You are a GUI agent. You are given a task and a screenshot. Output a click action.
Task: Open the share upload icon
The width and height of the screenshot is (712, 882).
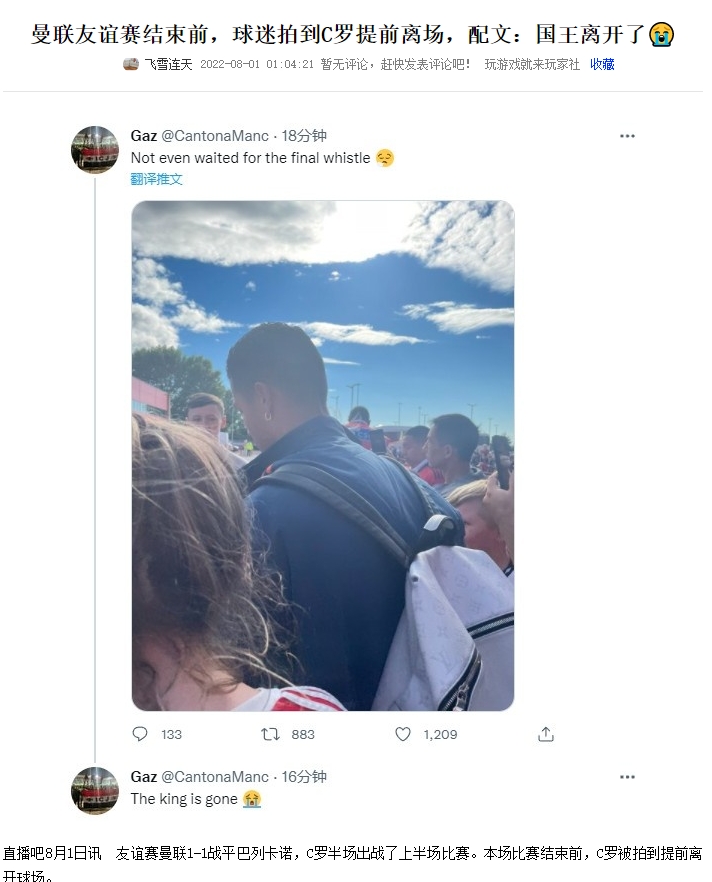tap(546, 734)
